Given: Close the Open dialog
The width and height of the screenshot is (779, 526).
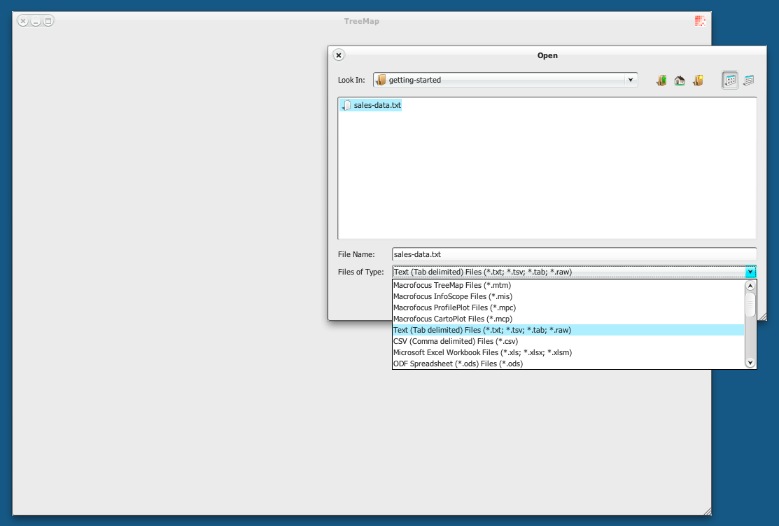Looking at the screenshot, I should tap(339, 56).
